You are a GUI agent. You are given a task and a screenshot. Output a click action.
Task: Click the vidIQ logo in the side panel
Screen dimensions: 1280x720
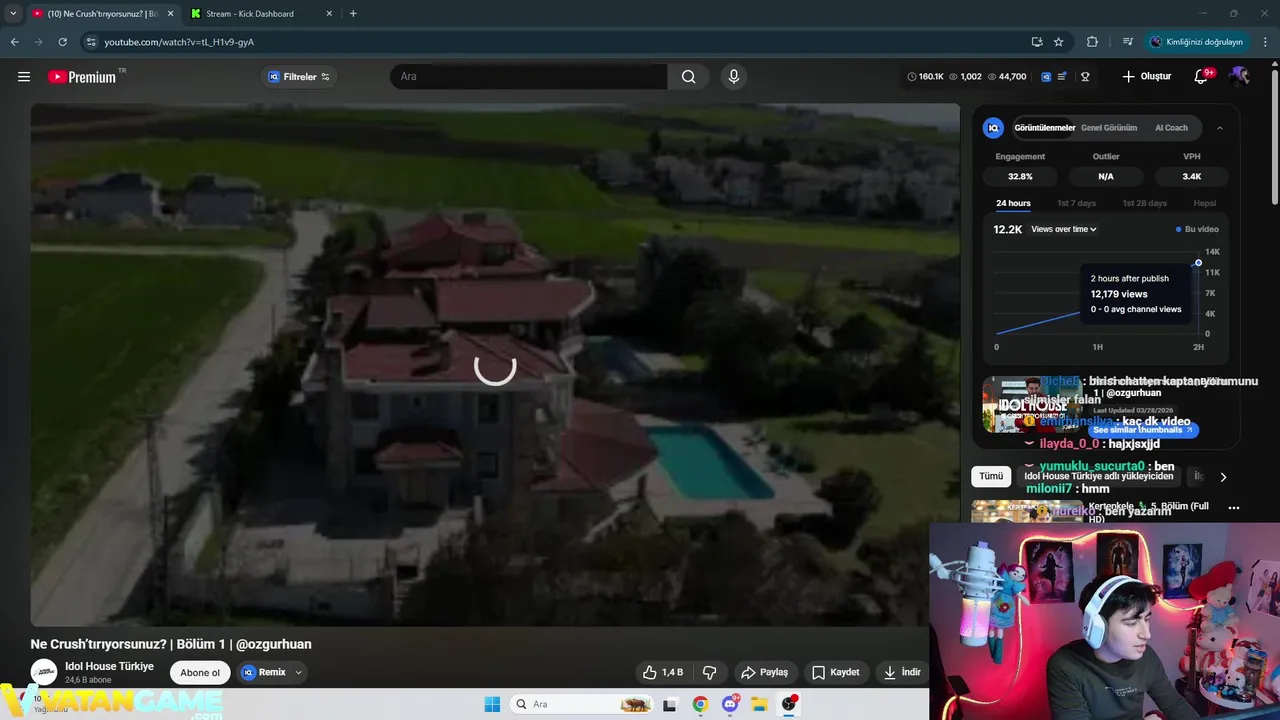(x=993, y=128)
